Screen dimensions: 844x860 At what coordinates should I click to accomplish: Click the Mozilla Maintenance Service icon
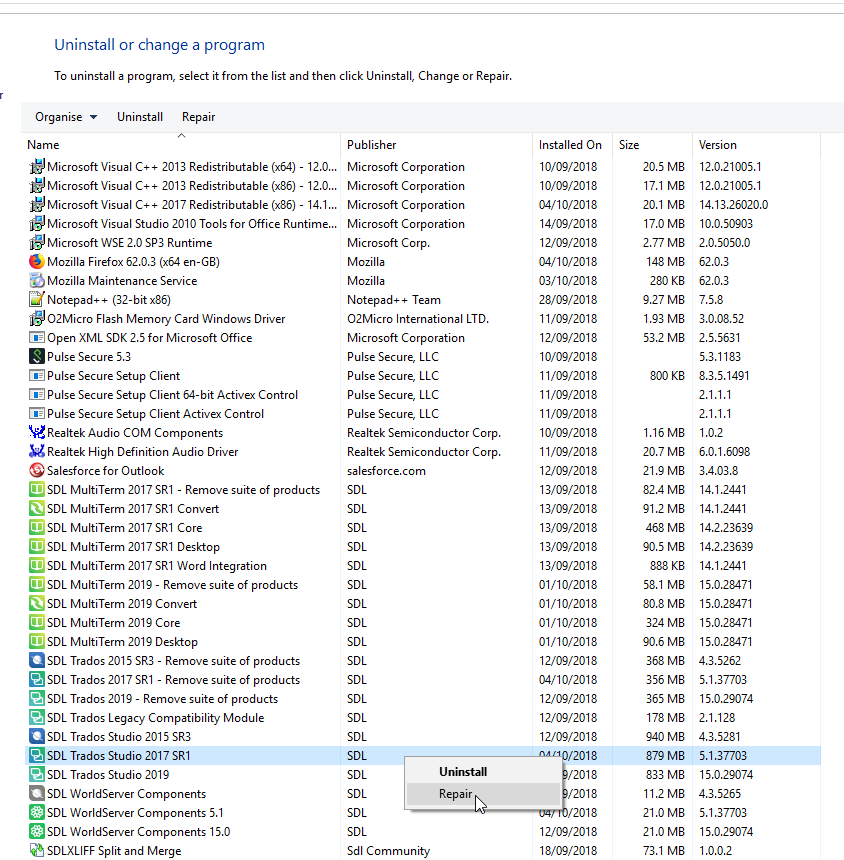tap(37, 281)
